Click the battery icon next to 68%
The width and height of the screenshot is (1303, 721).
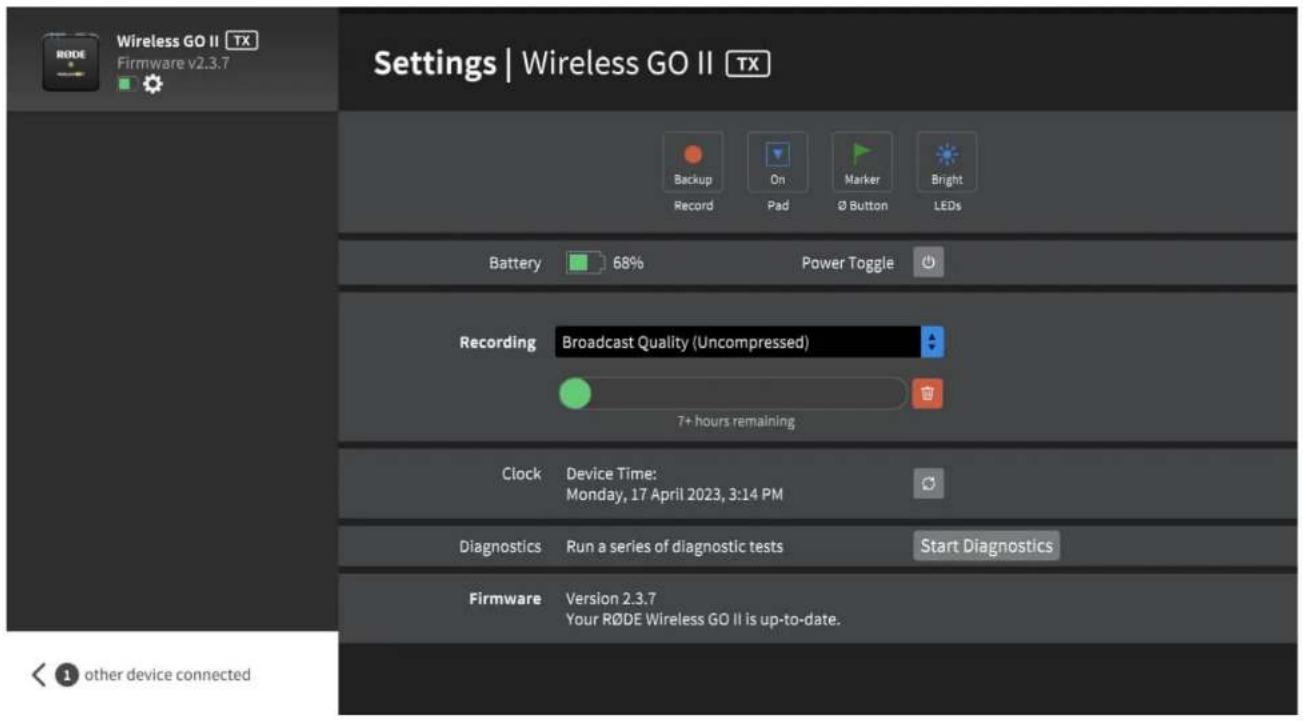coord(586,263)
